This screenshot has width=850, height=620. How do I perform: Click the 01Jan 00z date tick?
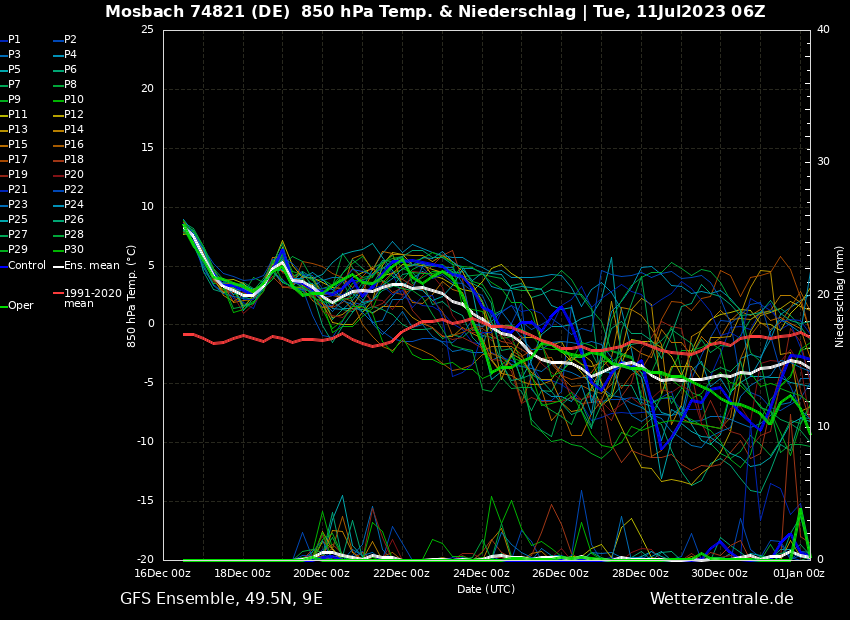pos(799,573)
